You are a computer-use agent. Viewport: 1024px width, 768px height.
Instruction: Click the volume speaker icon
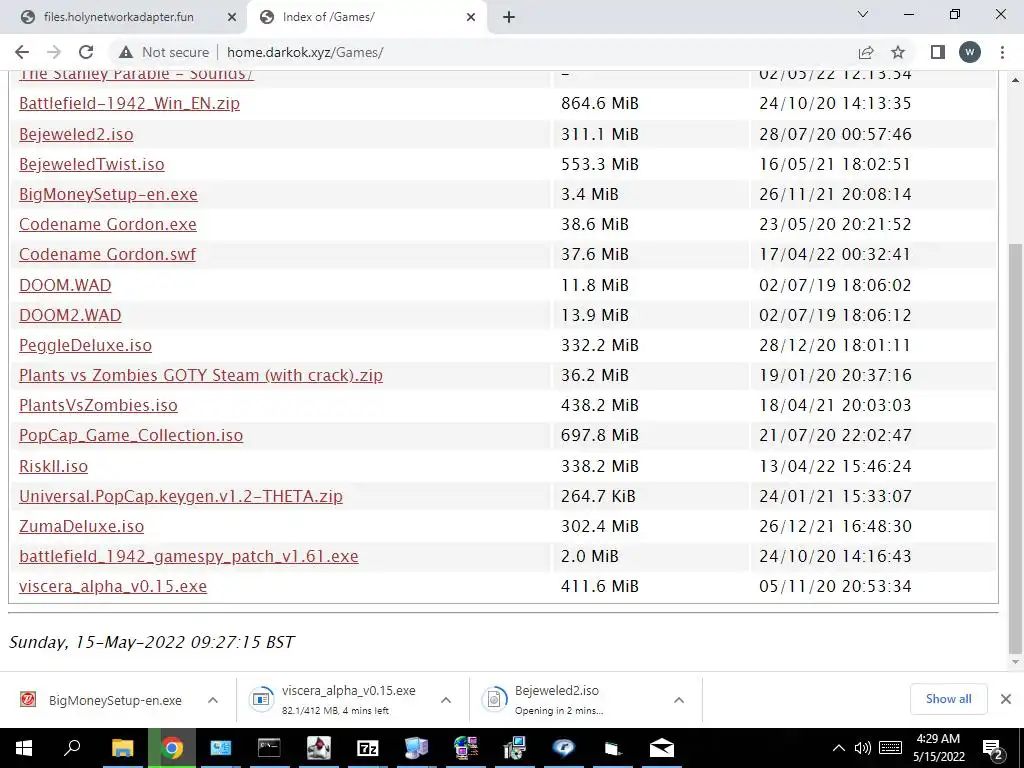(x=863, y=748)
